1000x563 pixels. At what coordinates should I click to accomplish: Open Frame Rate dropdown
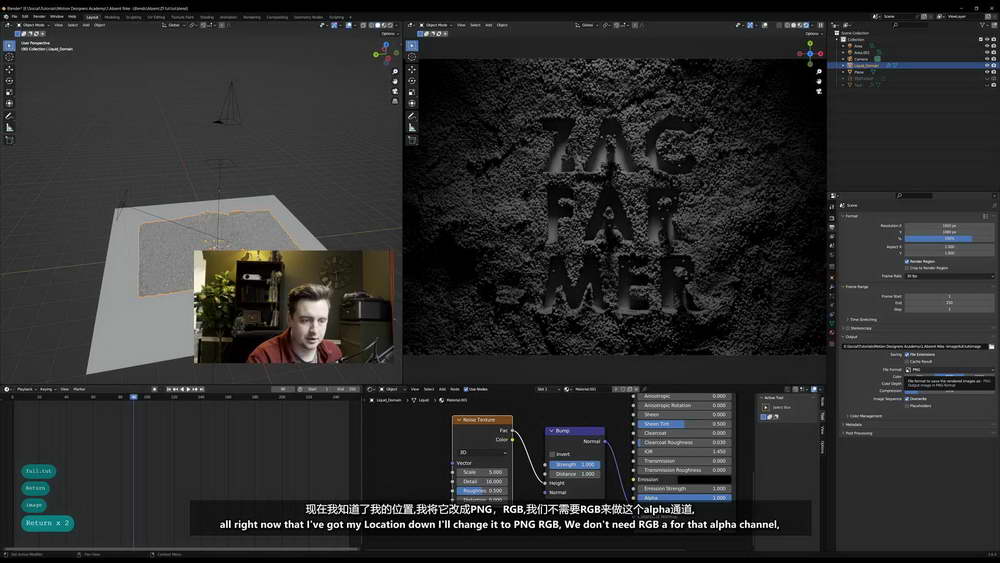click(x=950, y=276)
